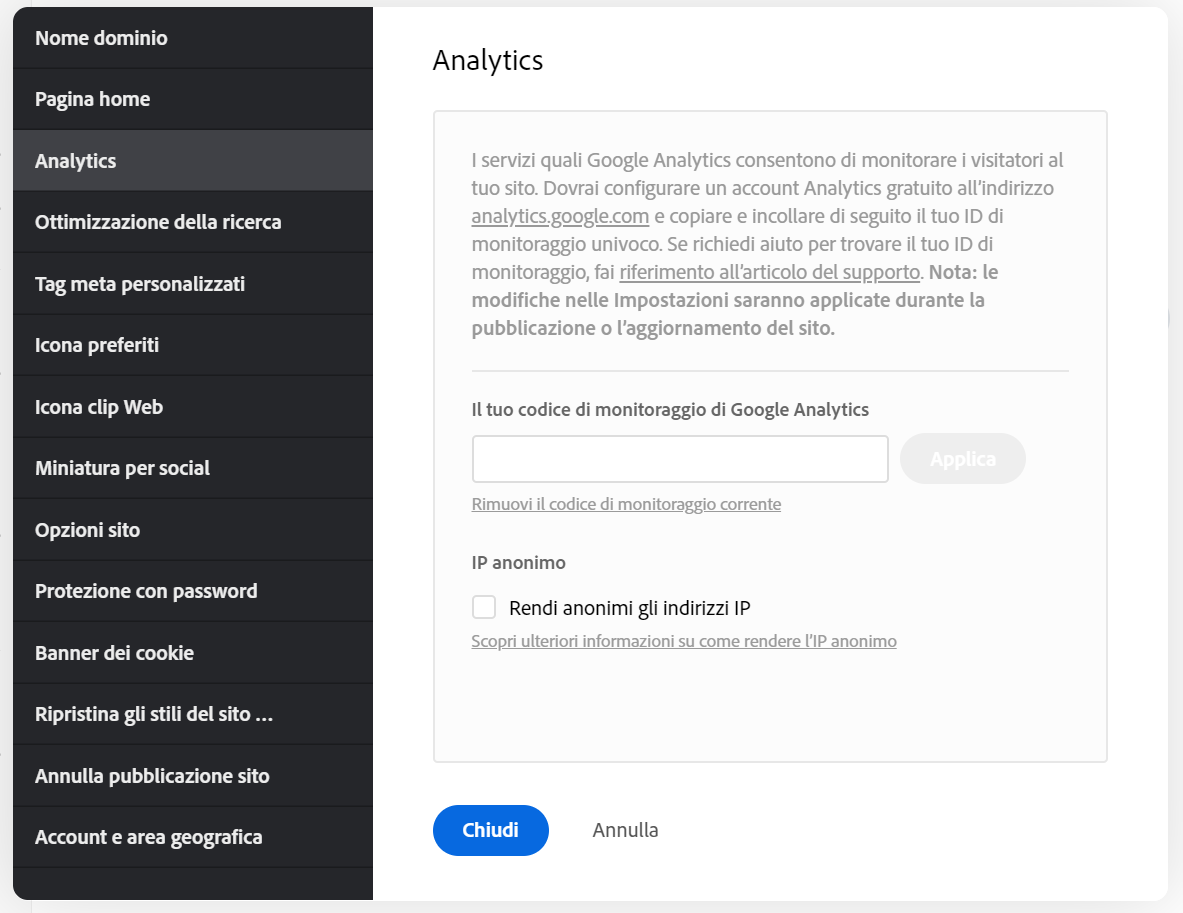Enable Rendi anonimi gli indirizzi IP
This screenshot has height=913, width=1183.
coord(484,607)
